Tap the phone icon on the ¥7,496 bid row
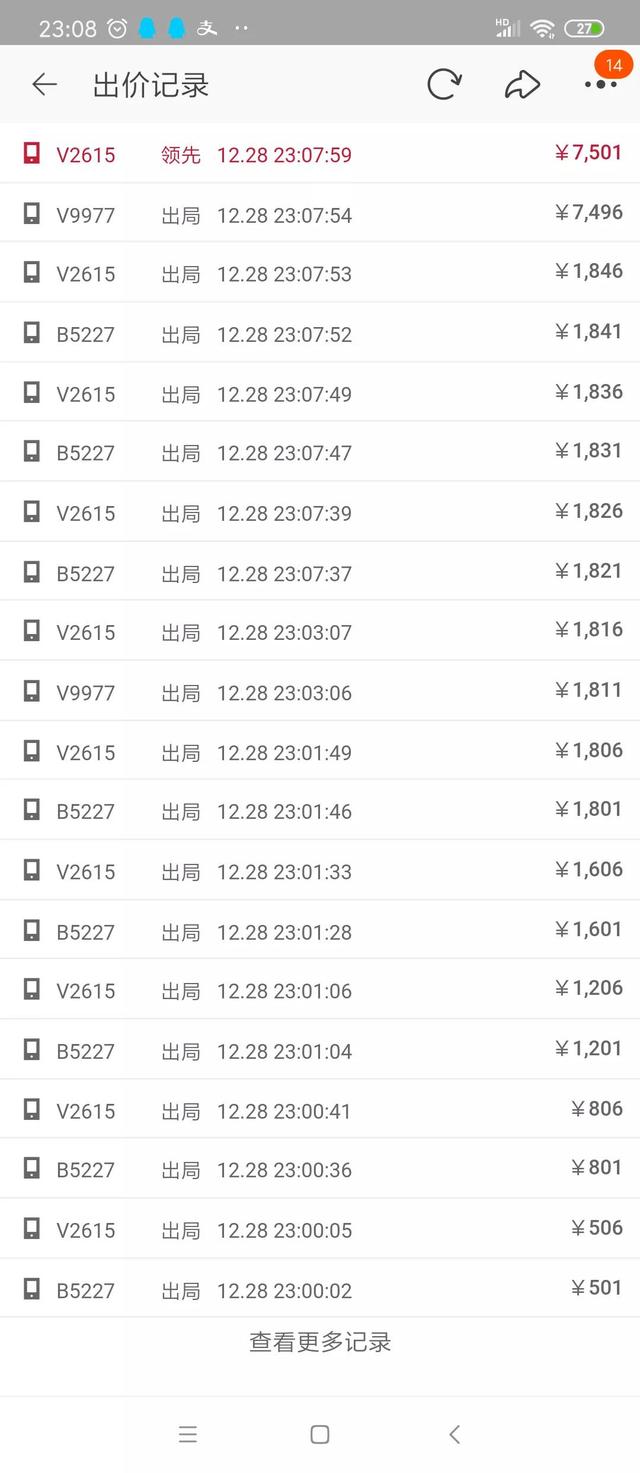640x1473 pixels. pyautogui.click(x=32, y=213)
